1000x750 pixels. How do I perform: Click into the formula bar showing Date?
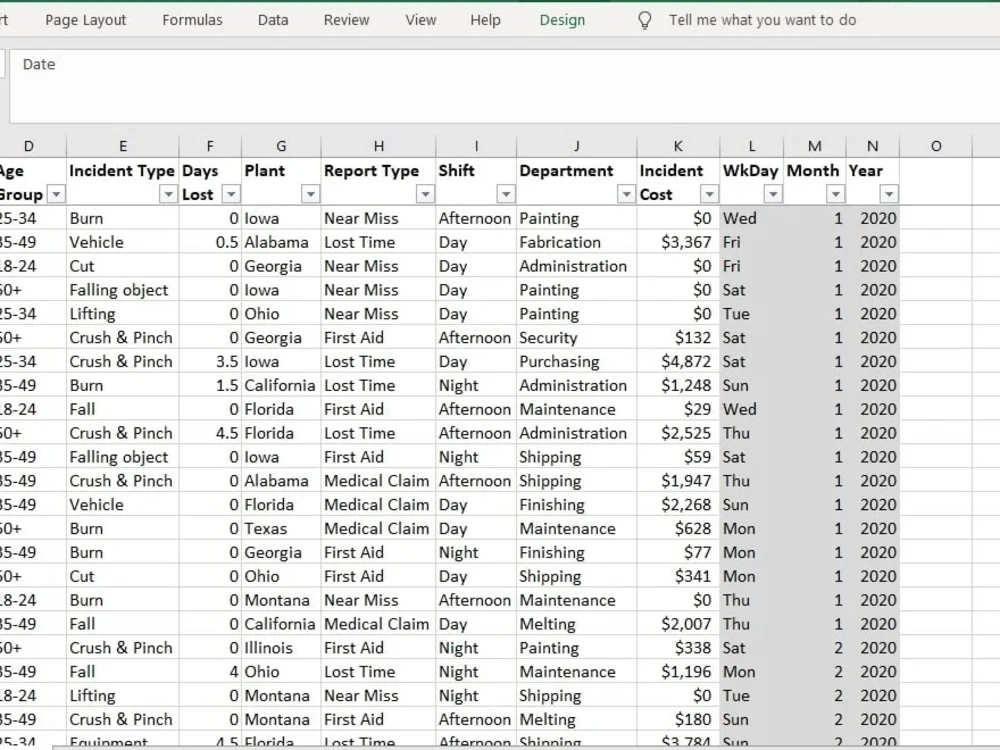[x=504, y=85]
